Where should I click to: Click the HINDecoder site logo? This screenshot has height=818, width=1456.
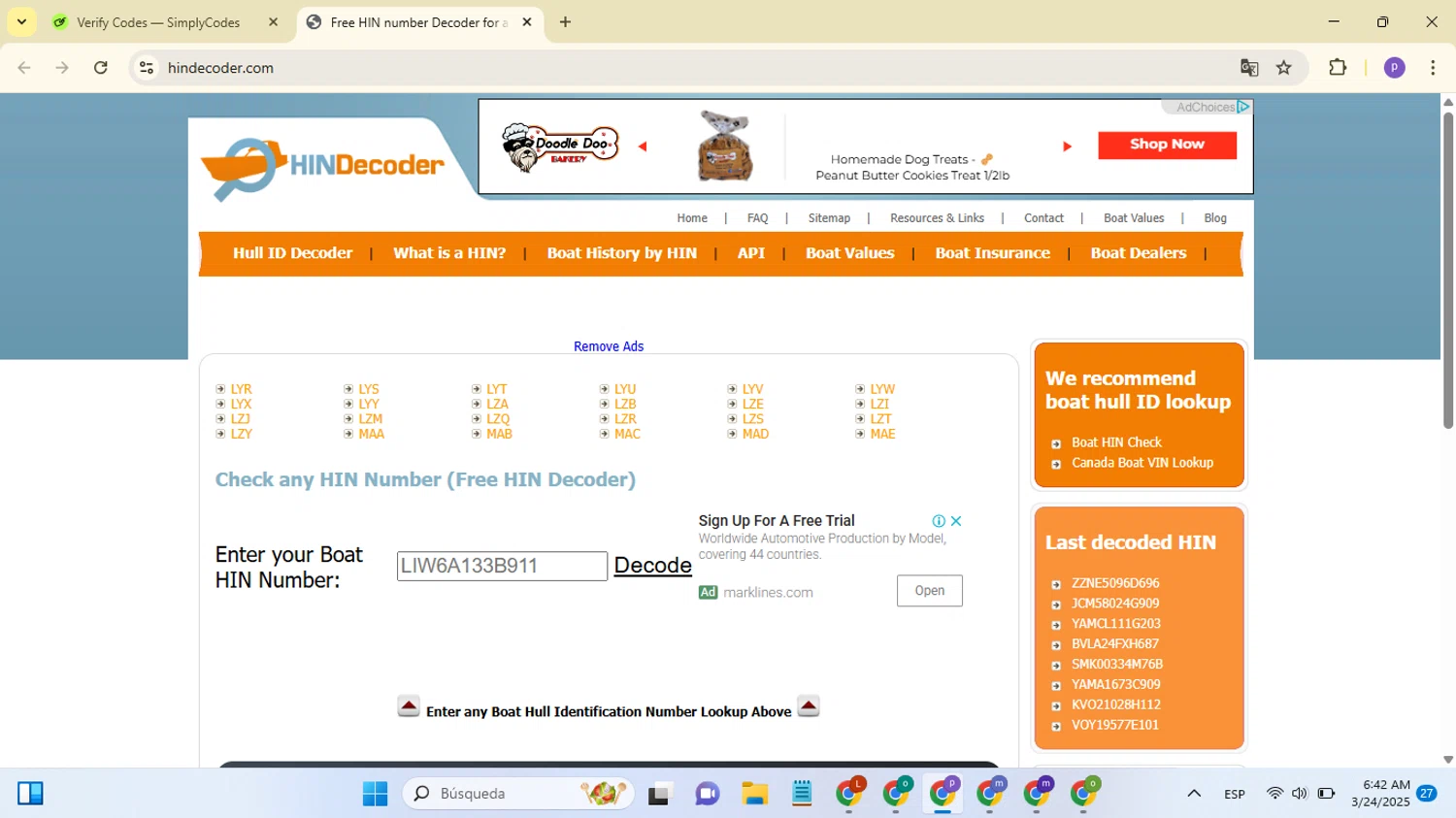pyautogui.click(x=322, y=167)
